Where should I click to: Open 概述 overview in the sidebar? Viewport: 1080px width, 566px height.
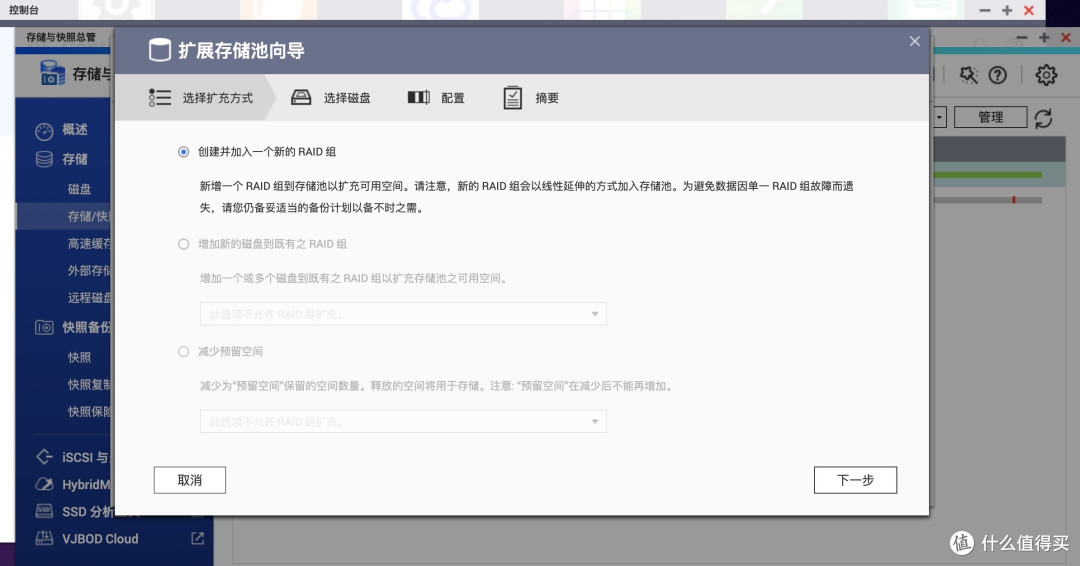[x=74, y=129]
